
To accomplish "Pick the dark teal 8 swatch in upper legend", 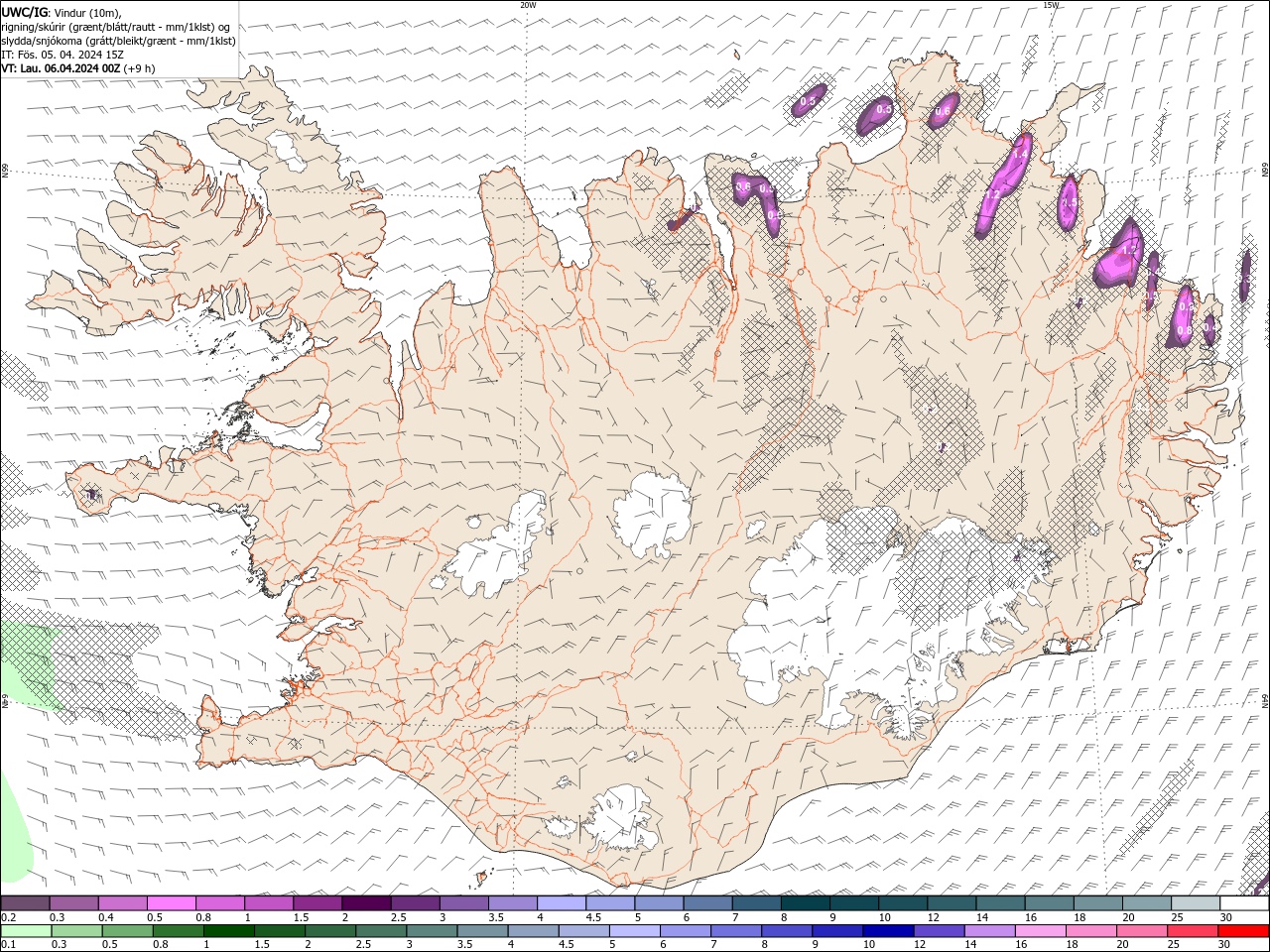I will pos(806,903).
